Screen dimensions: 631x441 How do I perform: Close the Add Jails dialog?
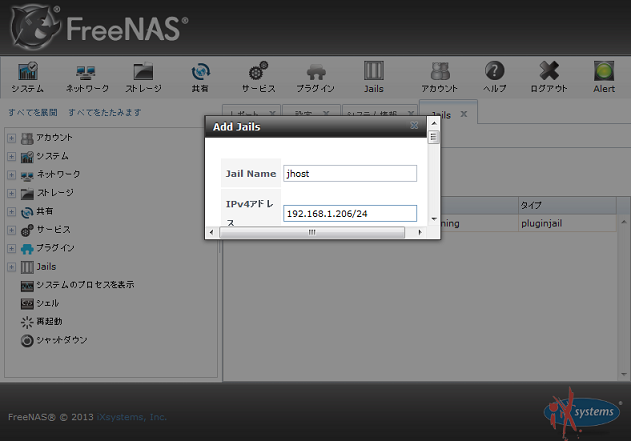click(x=414, y=126)
